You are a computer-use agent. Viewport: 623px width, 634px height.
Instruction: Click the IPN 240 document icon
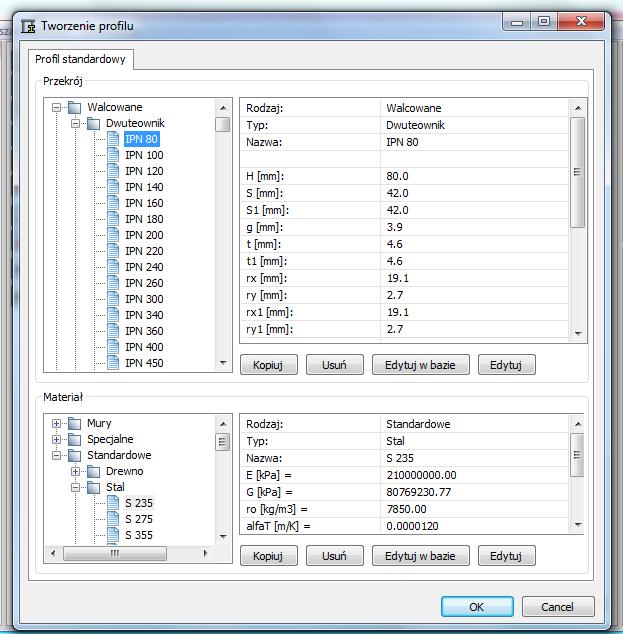113,267
